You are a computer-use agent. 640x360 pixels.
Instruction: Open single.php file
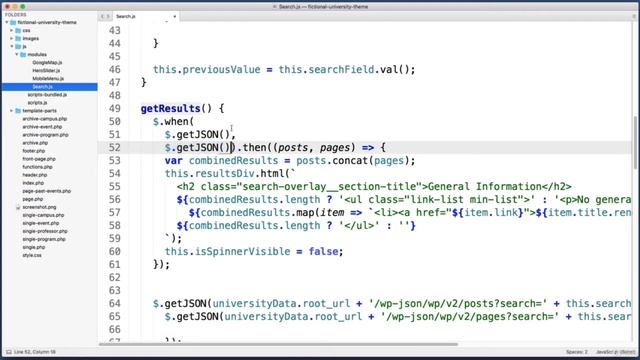coord(34,247)
